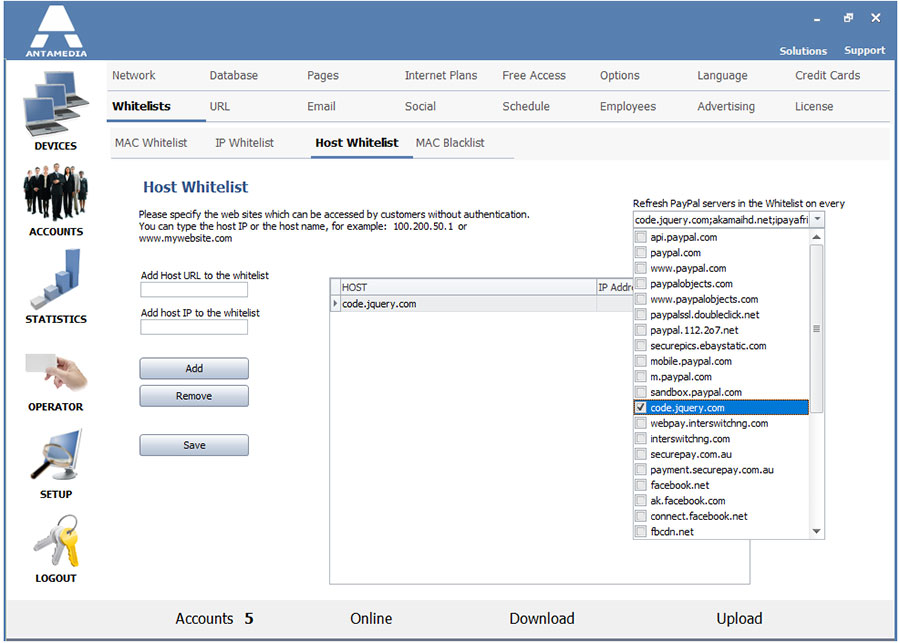Enable the paypal.com checkbox
This screenshot has width=900, height=643.
(641, 253)
